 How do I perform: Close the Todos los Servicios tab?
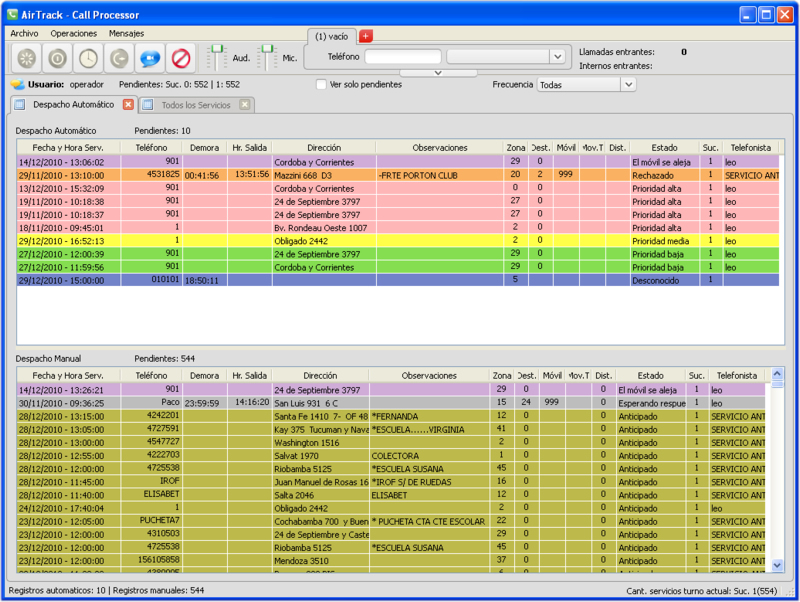[245, 105]
